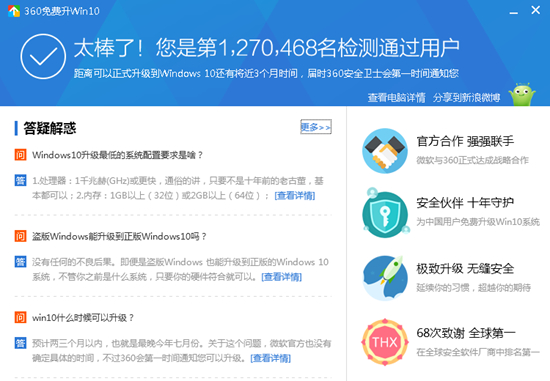Image resolution: width=550 pixels, height=381 pixels.
Task: Click the subtitle 延续你的习惯，超越你的期待
Action: [x=474, y=288]
